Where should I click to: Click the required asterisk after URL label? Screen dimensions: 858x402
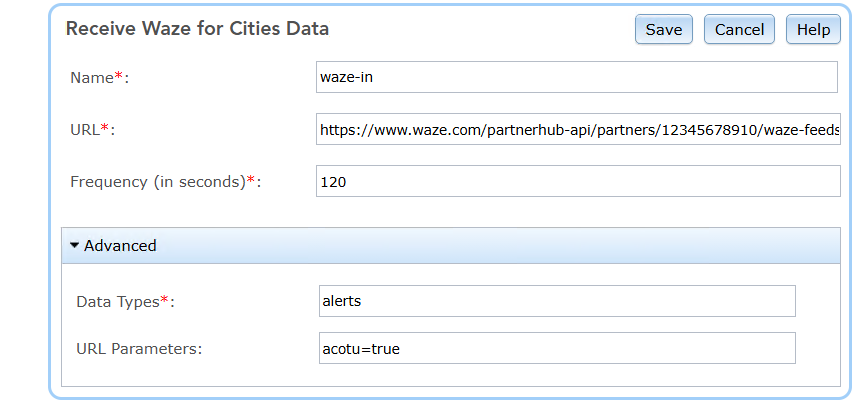[104, 128]
